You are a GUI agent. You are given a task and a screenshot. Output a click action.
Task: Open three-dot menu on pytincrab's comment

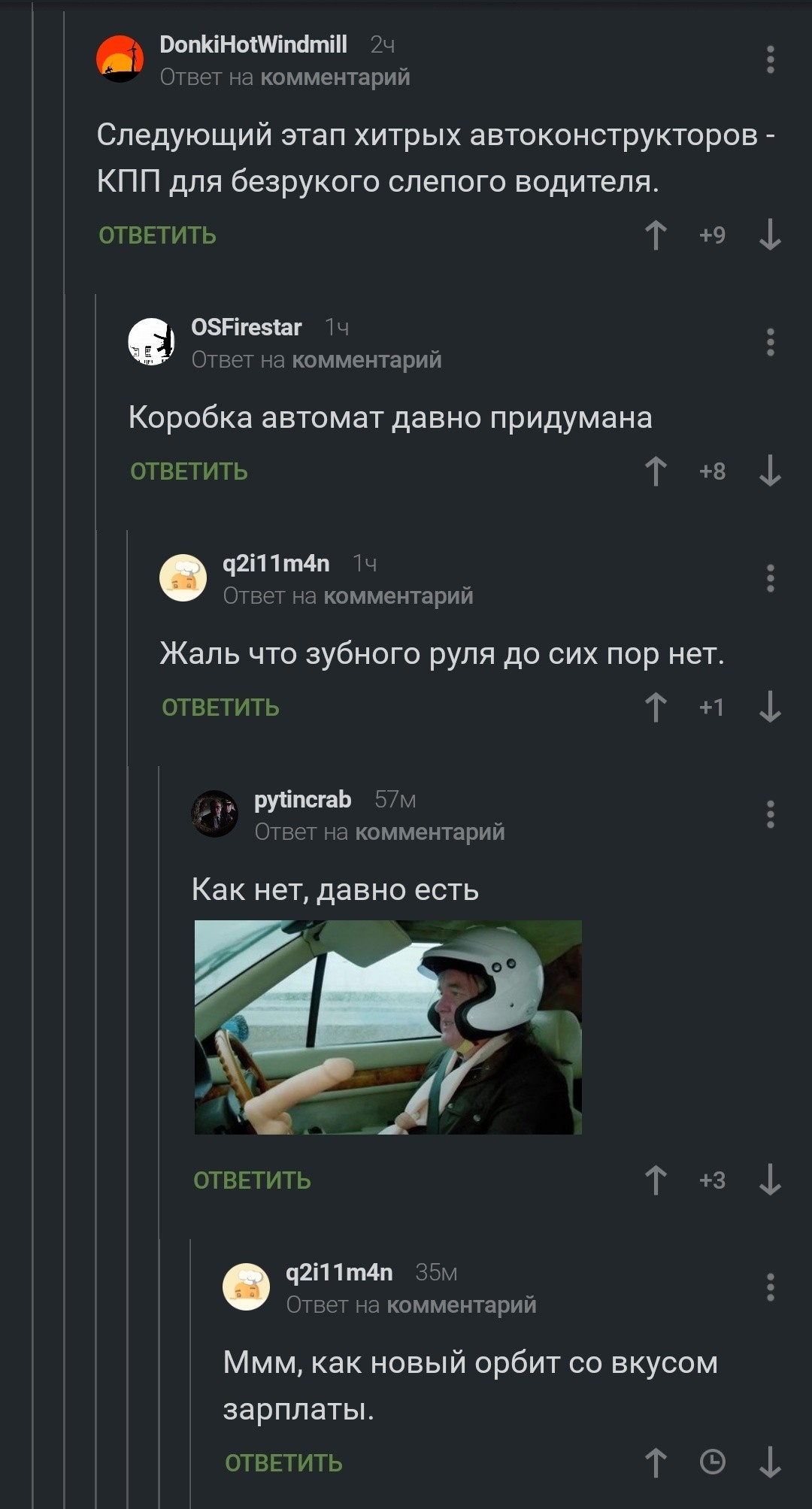click(770, 814)
